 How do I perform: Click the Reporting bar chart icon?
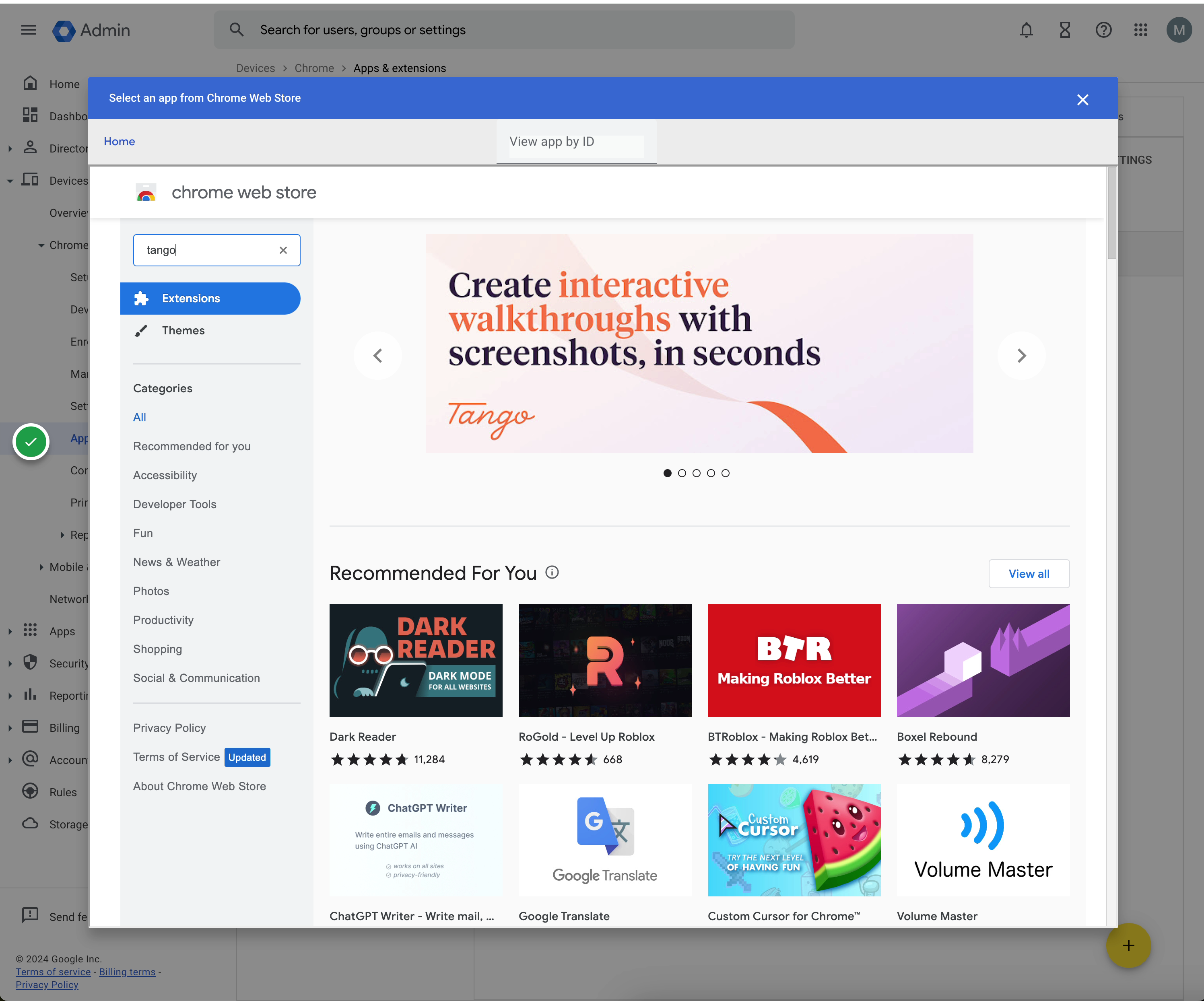pyautogui.click(x=30, y=694)
